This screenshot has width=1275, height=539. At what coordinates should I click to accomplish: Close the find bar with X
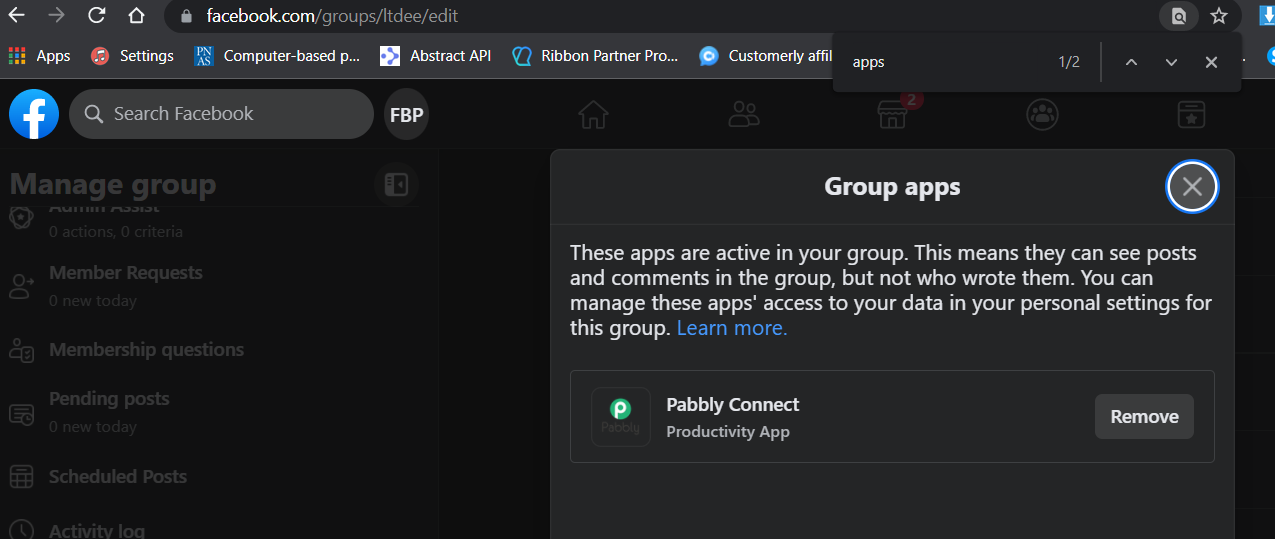[x=1211, y=62]
